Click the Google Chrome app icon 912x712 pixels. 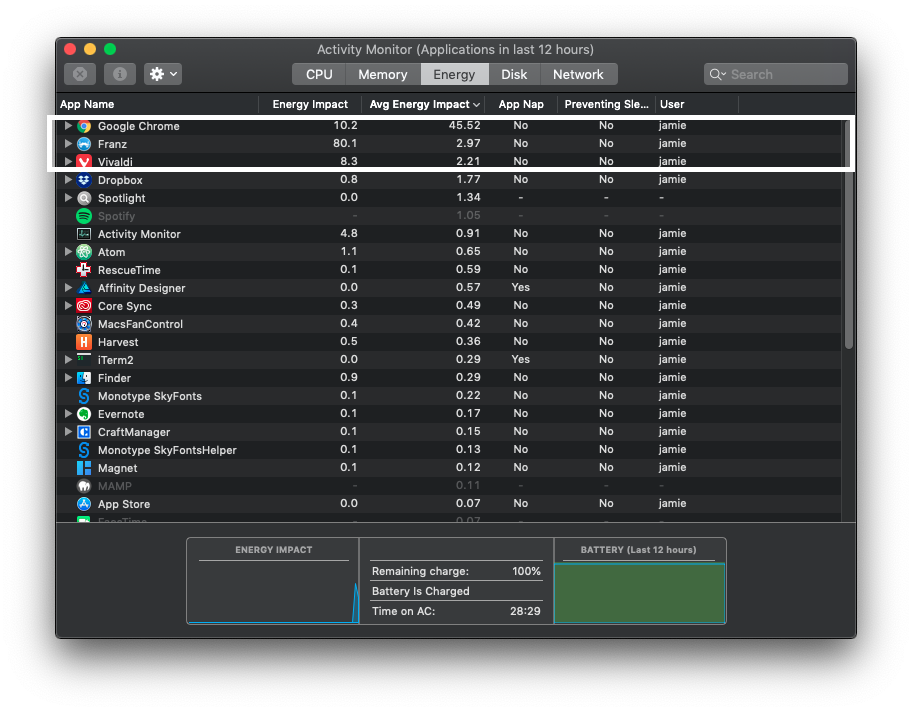coord(84,126)
